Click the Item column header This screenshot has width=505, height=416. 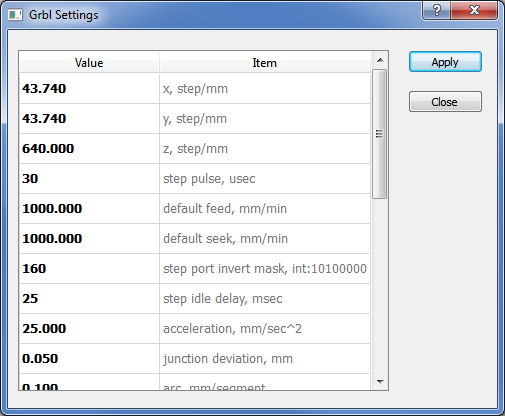[x=265, y=63]
